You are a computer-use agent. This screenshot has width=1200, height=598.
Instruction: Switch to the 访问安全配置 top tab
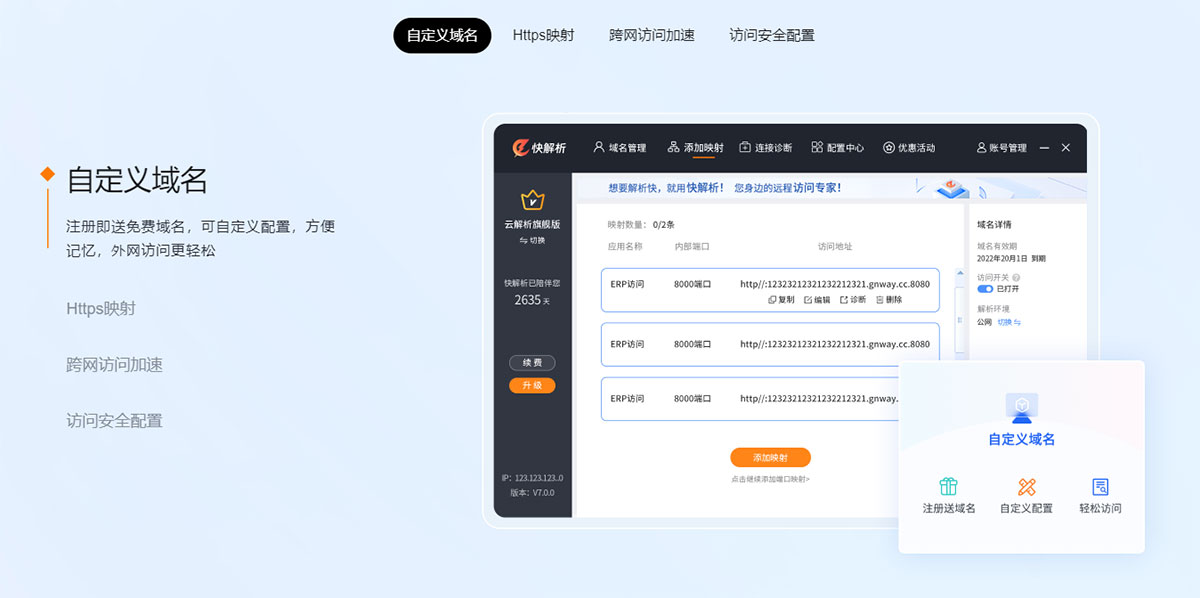tap(772, 35)
